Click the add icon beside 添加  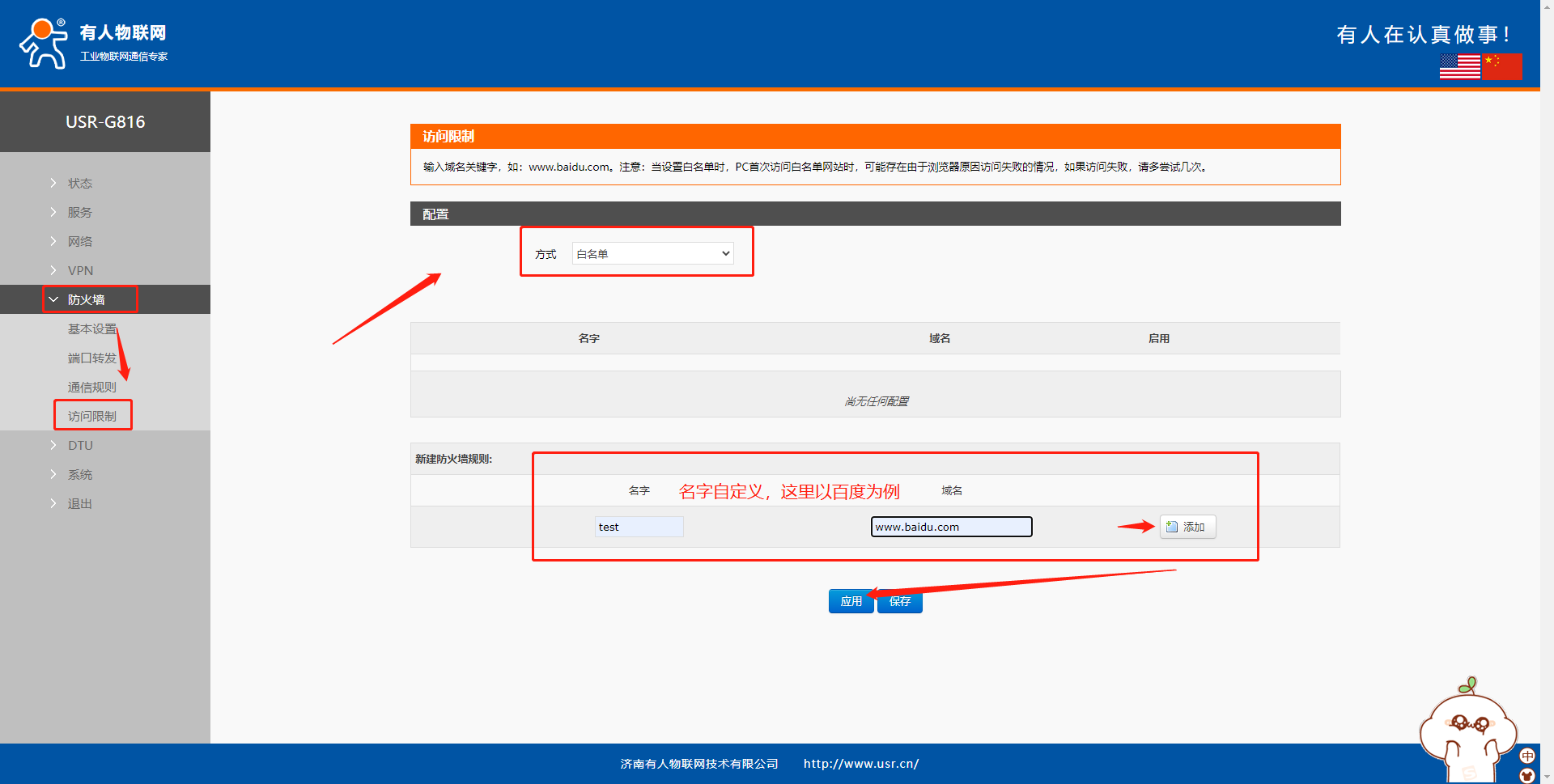pos(1172,527)
